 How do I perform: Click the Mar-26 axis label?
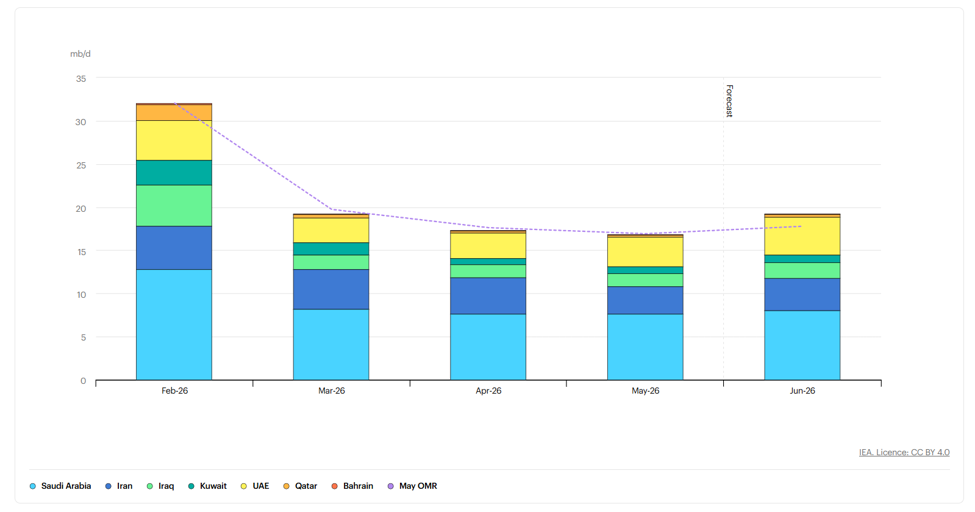point(331,391)
